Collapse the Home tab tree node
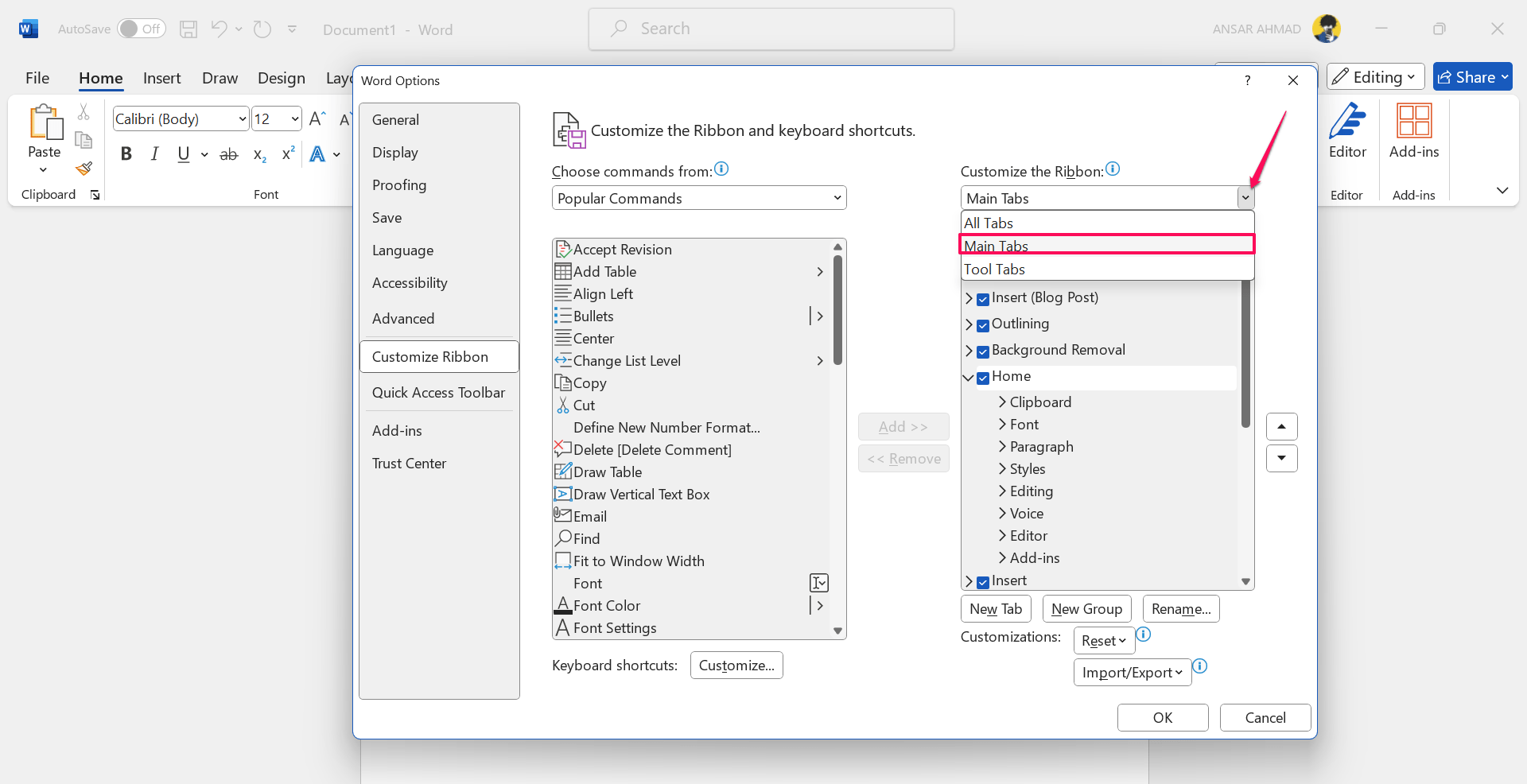The height and width of the screenshot is (784, 1527). point(968,378)
